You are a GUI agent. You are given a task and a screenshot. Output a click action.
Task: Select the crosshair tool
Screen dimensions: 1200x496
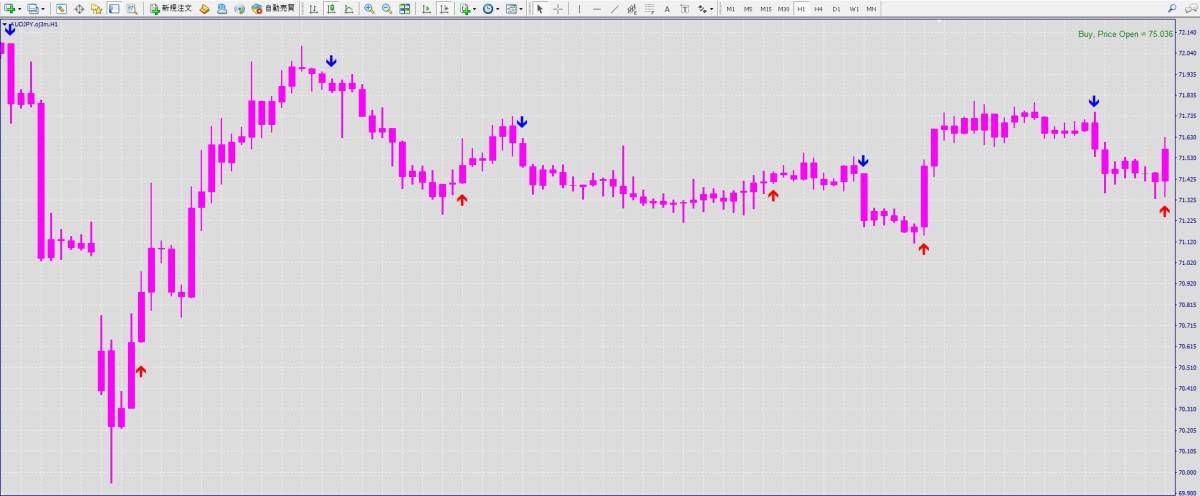558,9
